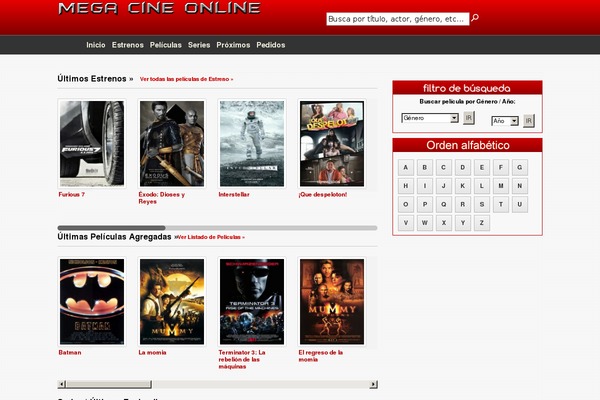Expand the Año dropdown
Screen dimensions: 600x400
505,121
